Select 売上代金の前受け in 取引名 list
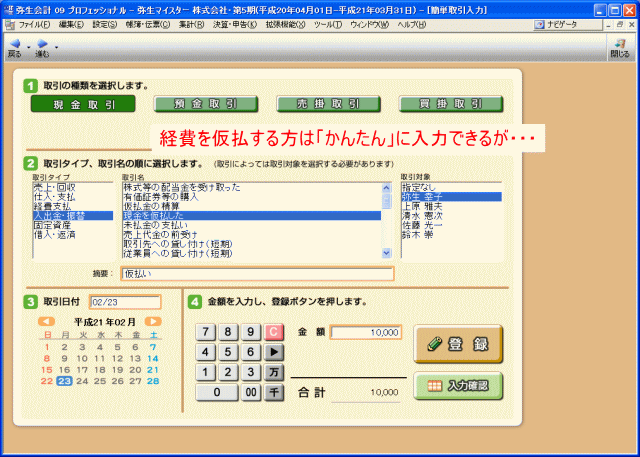 [x=252, y=235]
